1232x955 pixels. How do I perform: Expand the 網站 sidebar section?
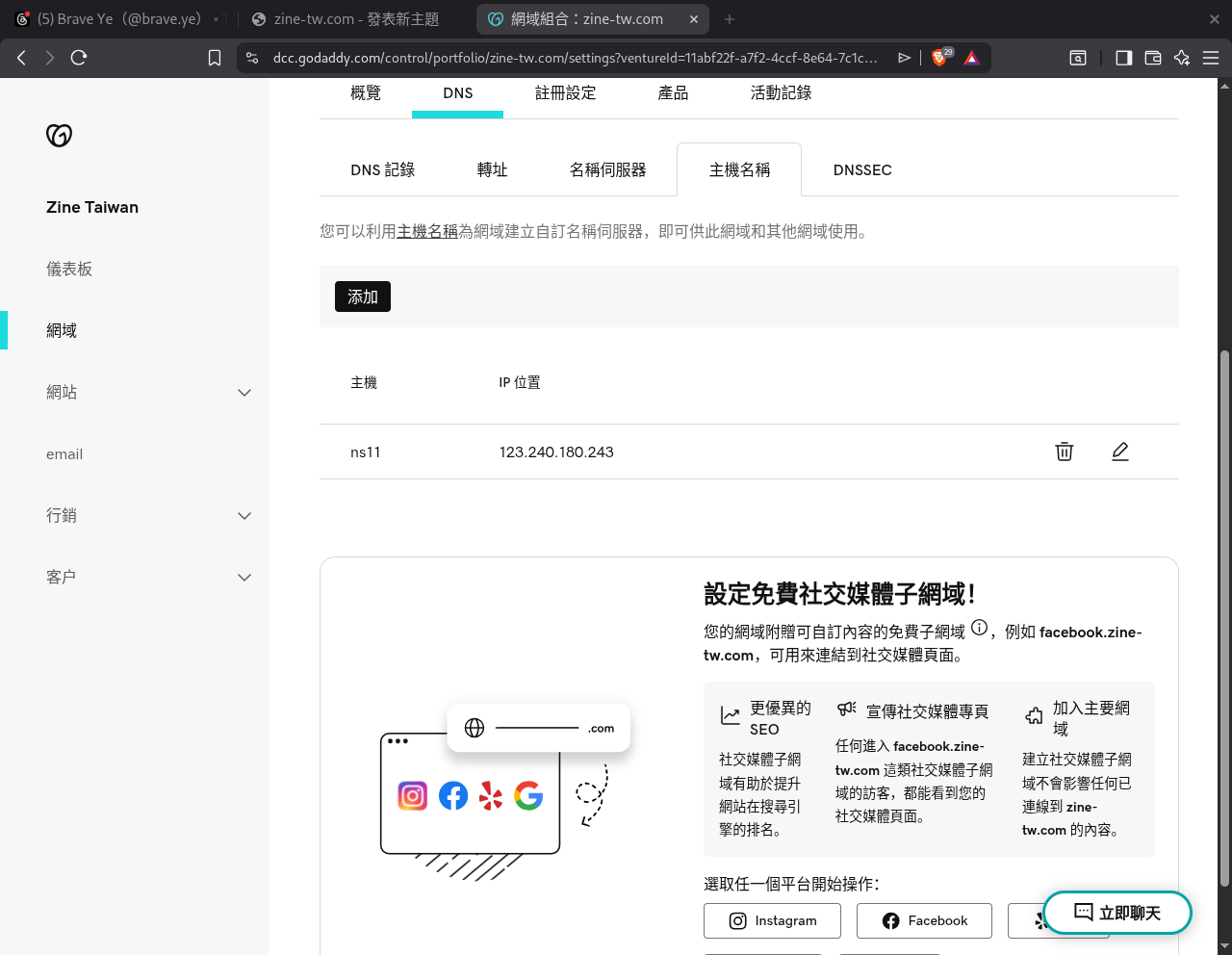(x=244, y=393)
